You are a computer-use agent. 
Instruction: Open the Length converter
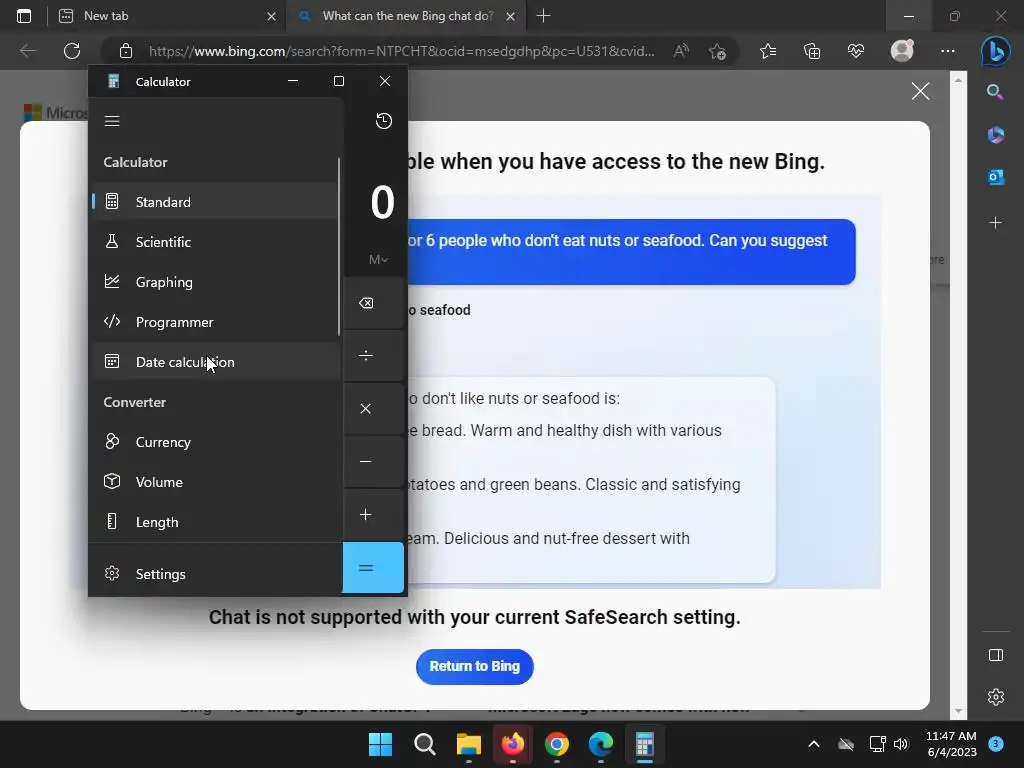click(215, 522)
